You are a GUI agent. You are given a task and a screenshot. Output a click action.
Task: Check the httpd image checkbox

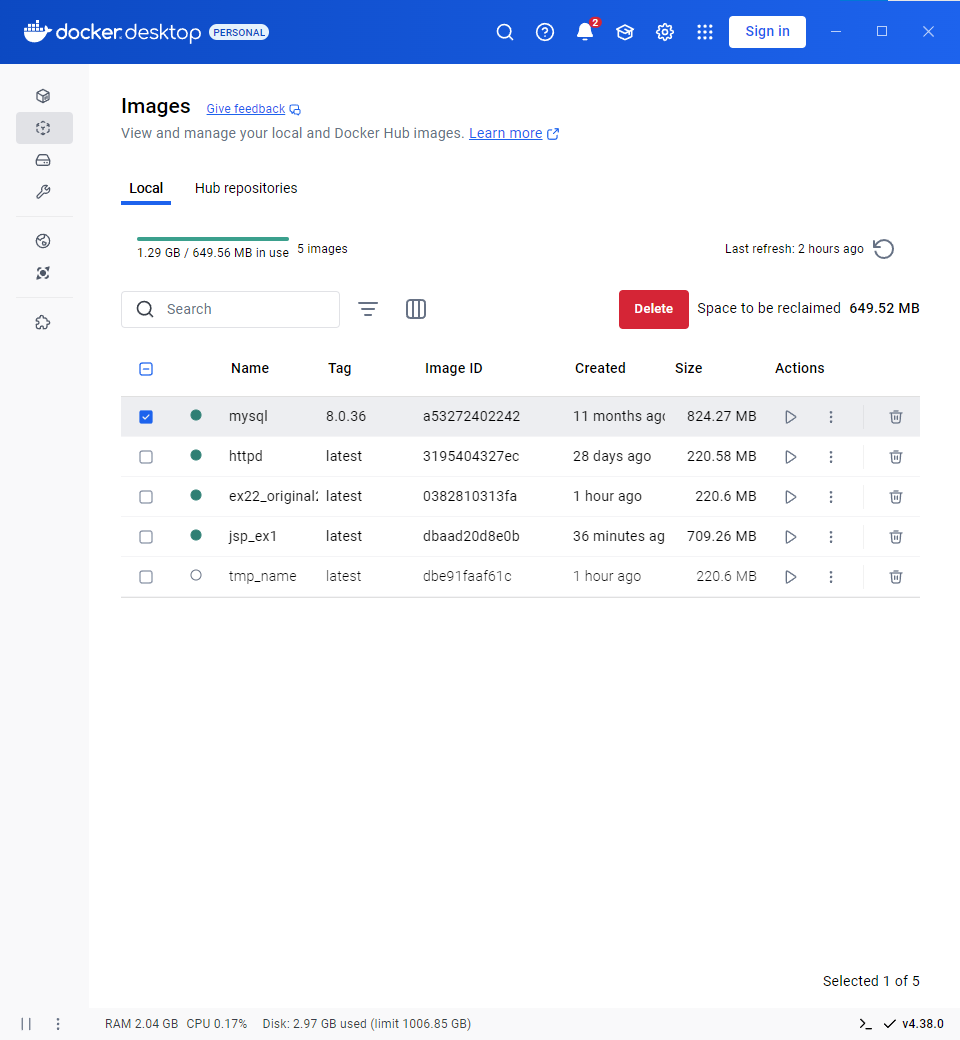146,457
